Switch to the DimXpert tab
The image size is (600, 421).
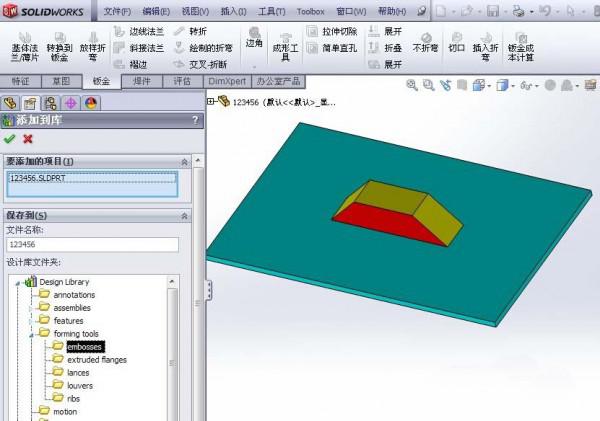(x=227, y=81)
